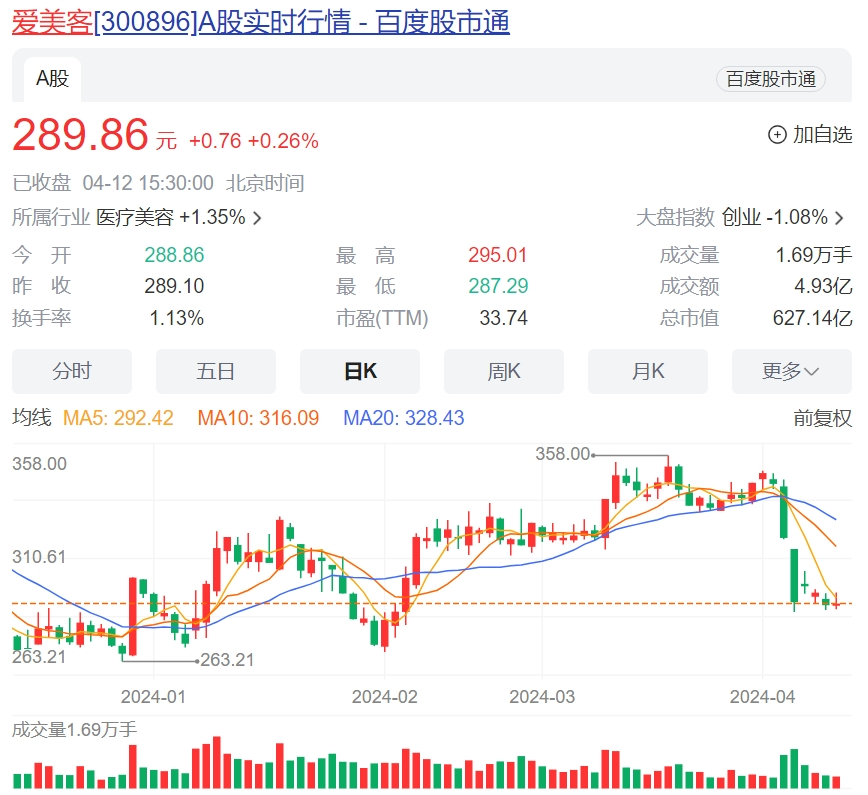Image resolution: width=868 pixels, height=795 pixels.
Task: Select the A股 tab
Action: coord(52,79)
